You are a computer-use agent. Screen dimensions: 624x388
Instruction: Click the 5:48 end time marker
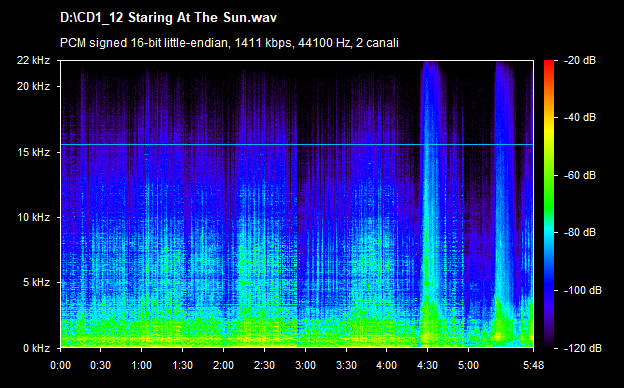(533, 365)
